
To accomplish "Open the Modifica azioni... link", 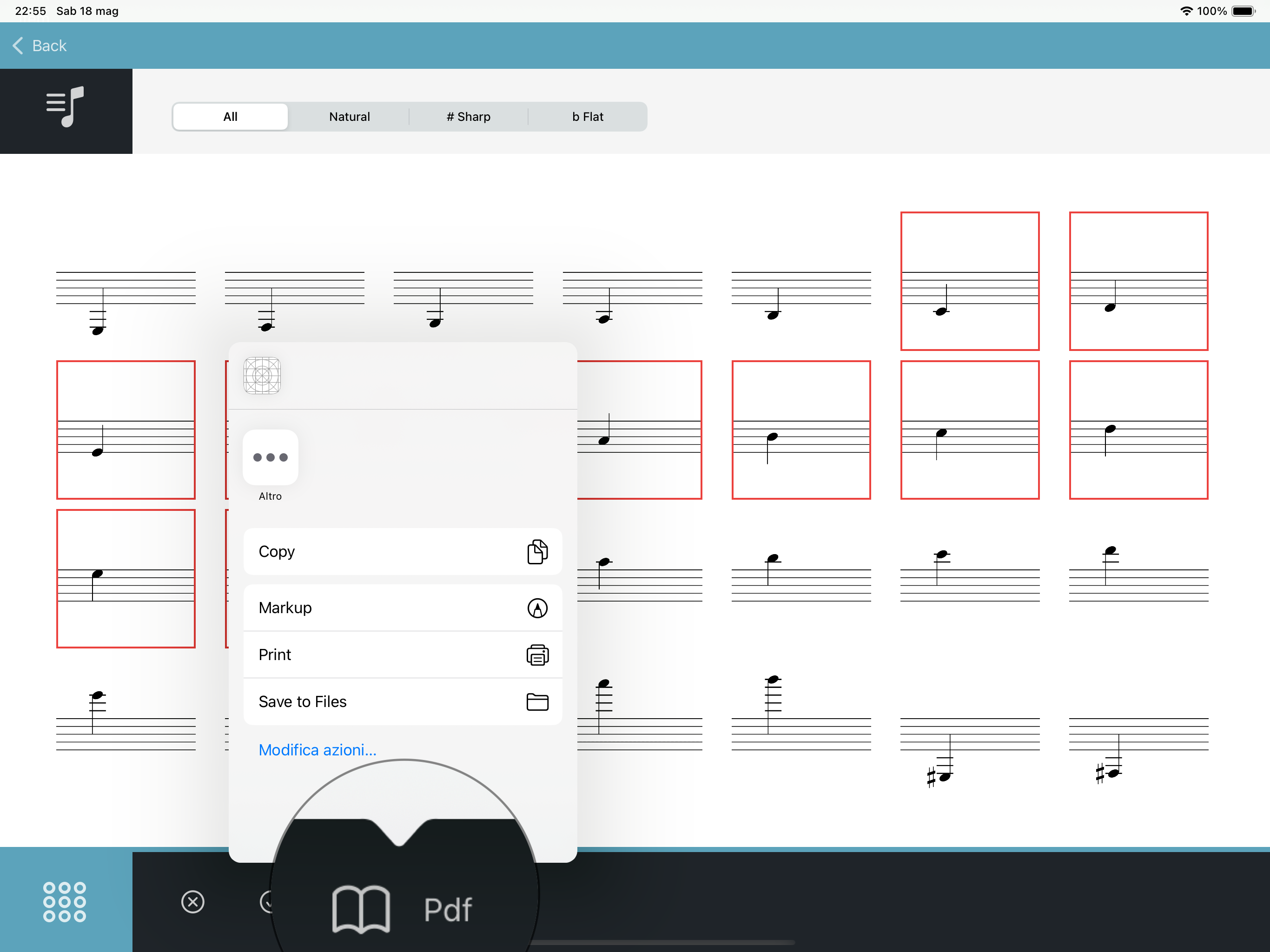I will coord(317,749).
